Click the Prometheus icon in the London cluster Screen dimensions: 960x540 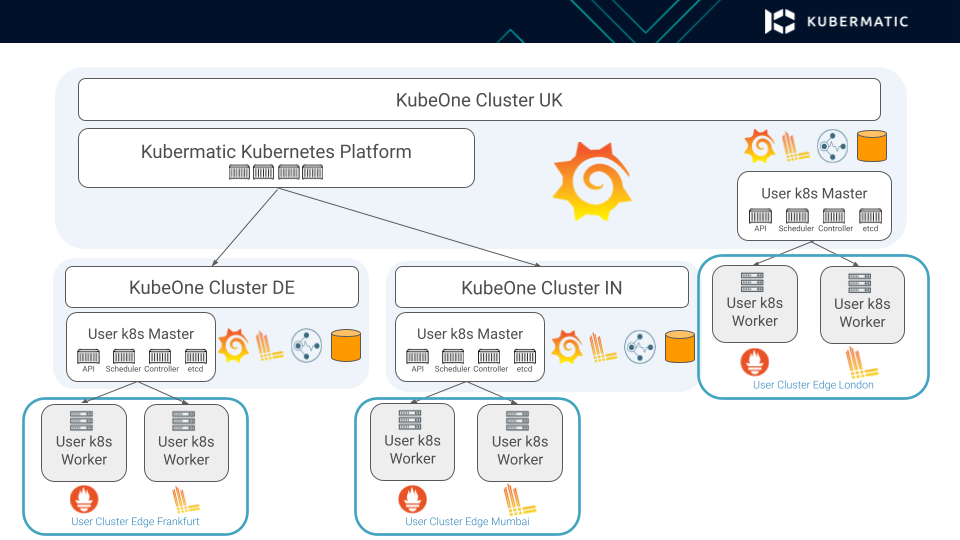[754, 361]
